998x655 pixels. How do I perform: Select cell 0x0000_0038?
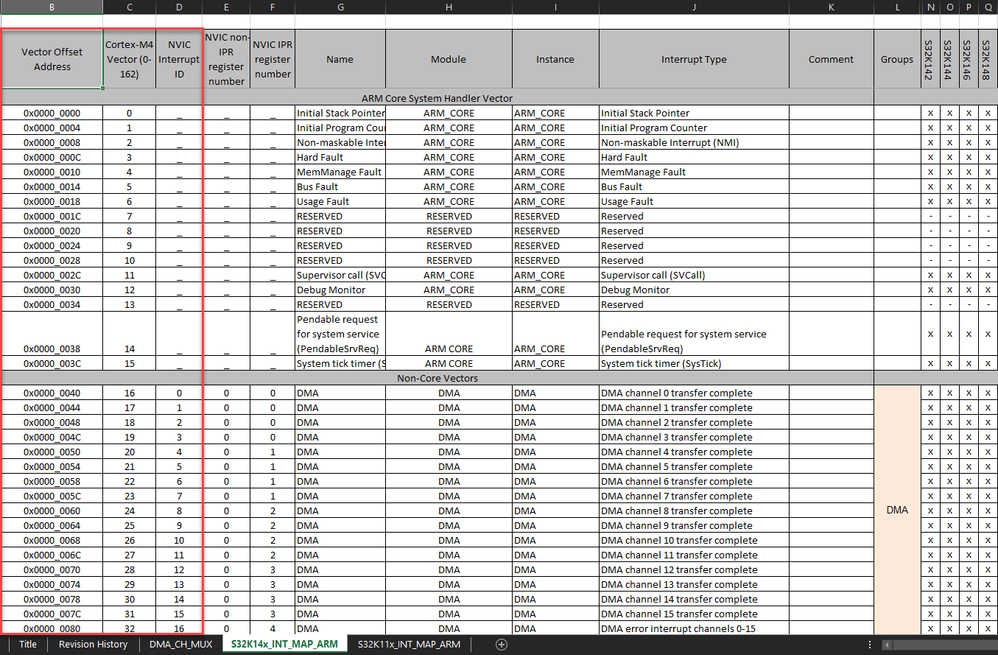[x=52, y=334]
